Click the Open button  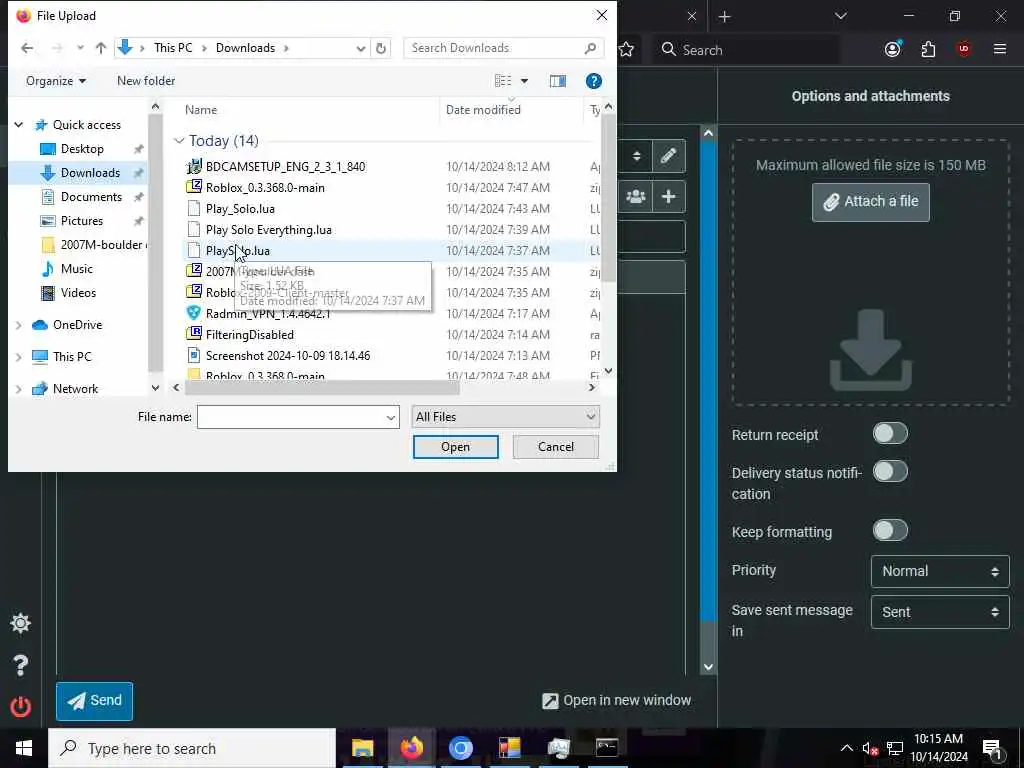455,447
